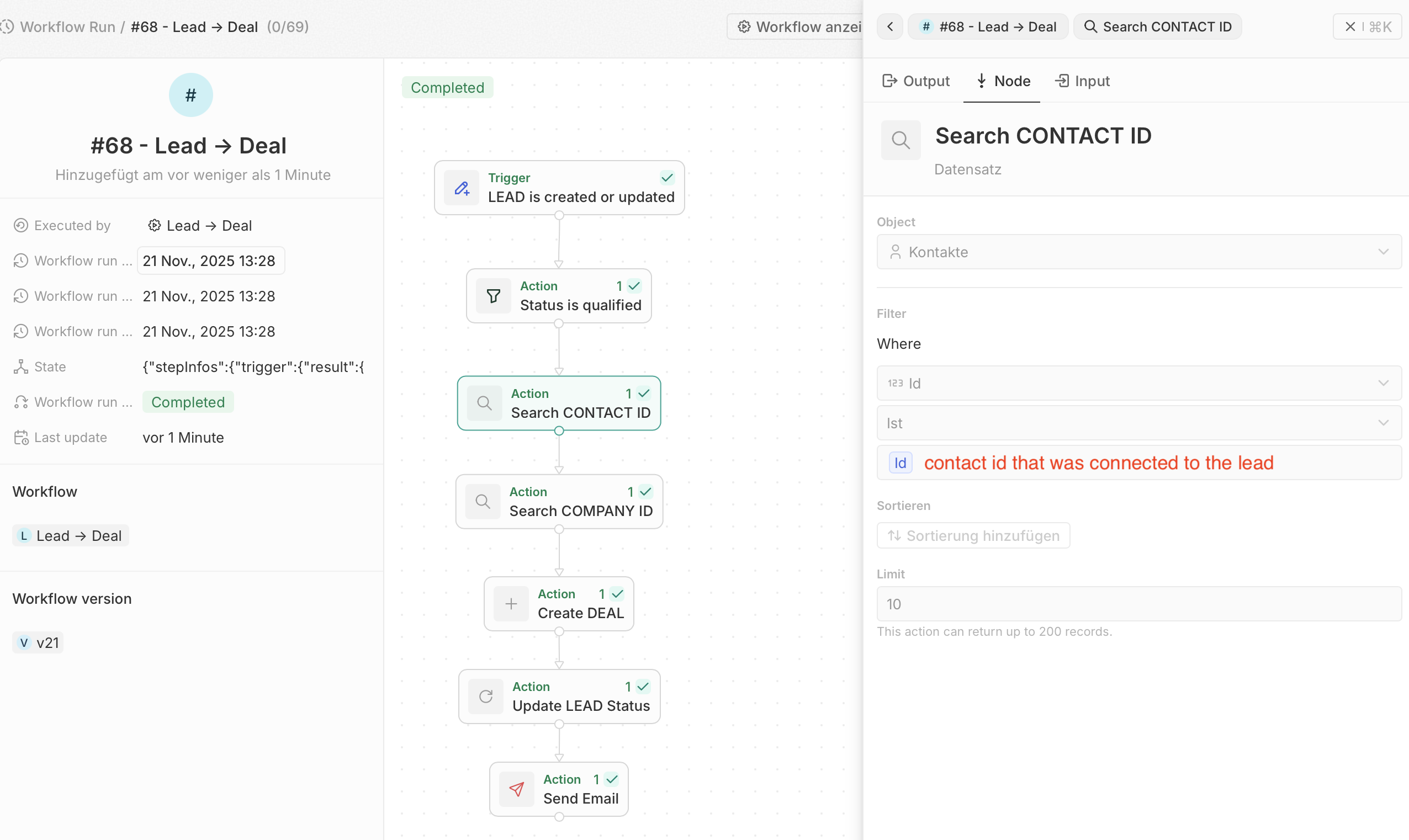Switch to the Output tab
1409x840 pixels.
pos(915,81)
